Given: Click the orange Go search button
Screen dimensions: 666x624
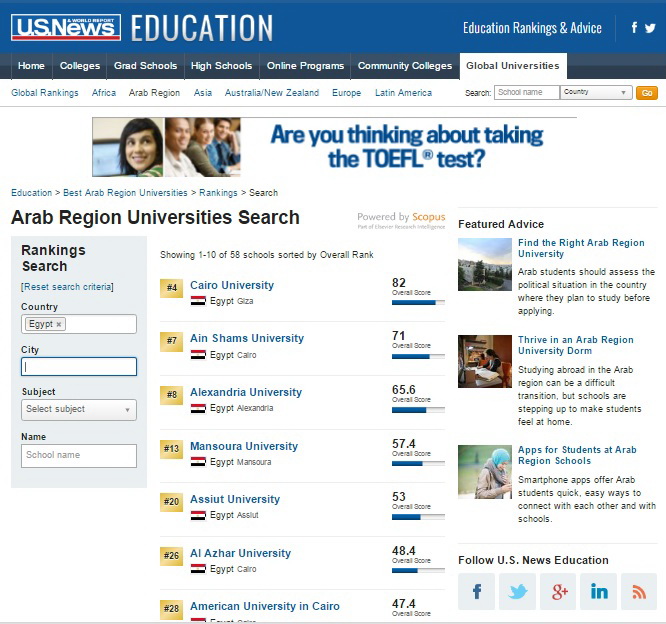Looking at the screenshot, I should tap(647, 93).
